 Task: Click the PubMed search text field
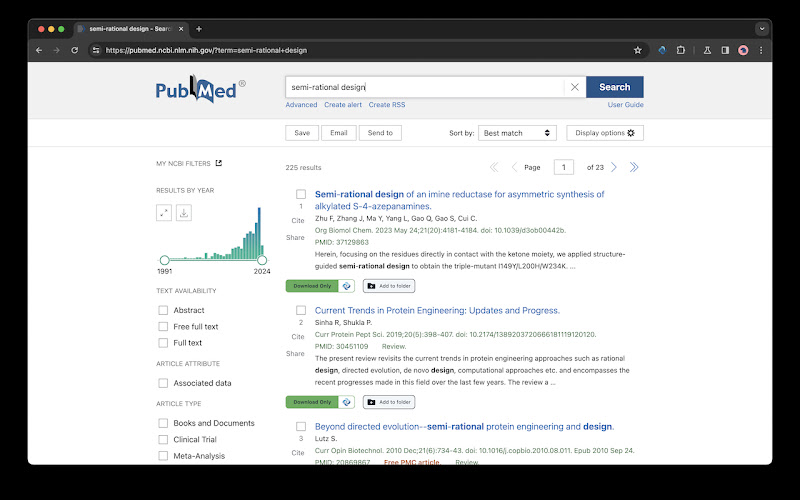pyautogui.click(x=425, y=87)
